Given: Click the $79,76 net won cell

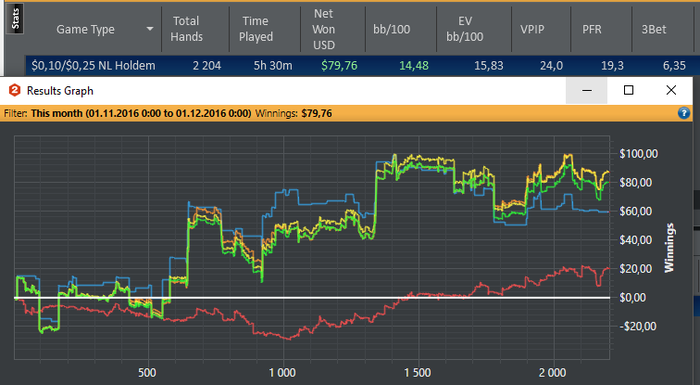Looking at the screenshot, I should coord(339,66).
